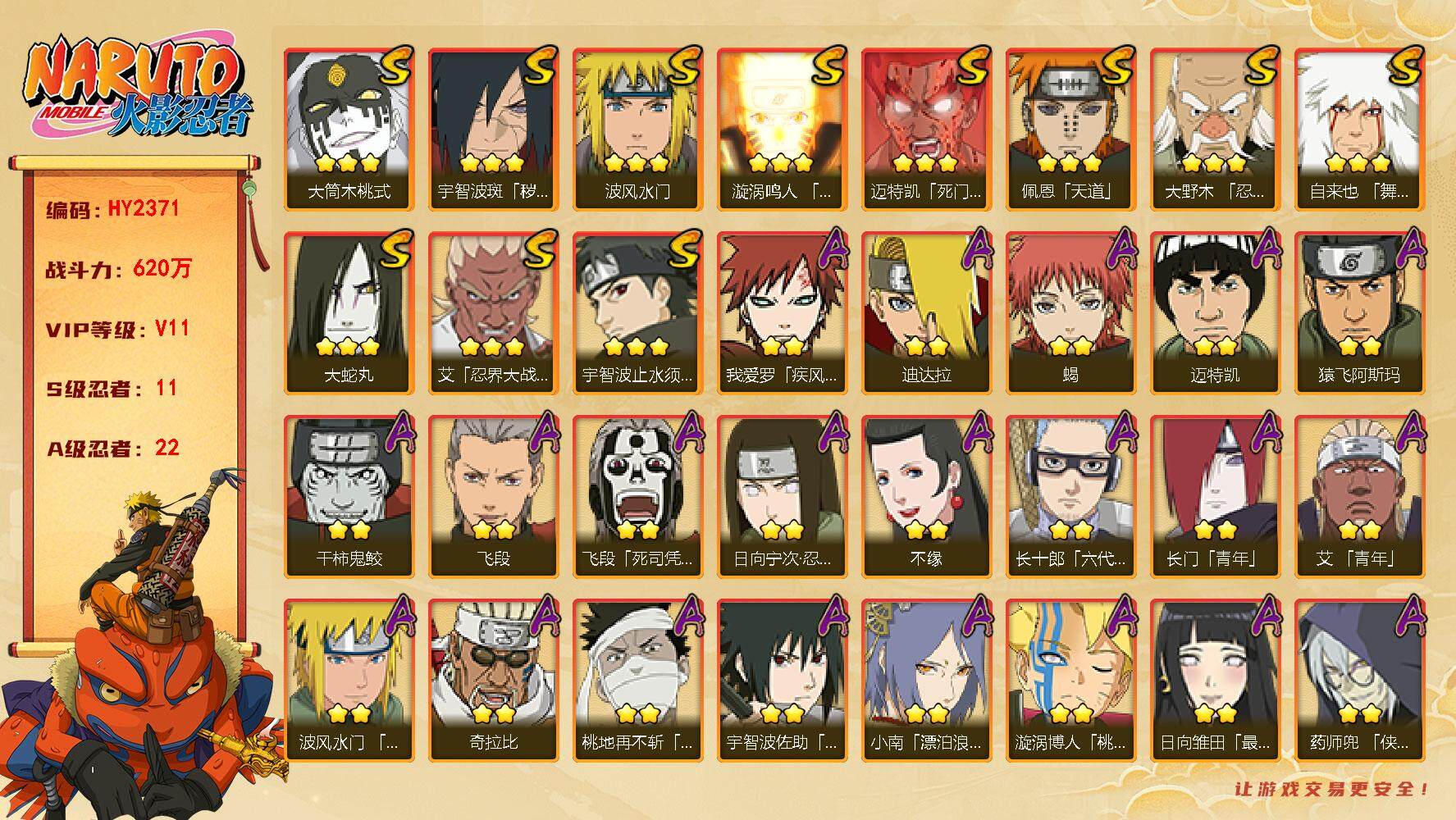Choose the 猿飞阿斯玛 ninja card

pos(1360,312)
